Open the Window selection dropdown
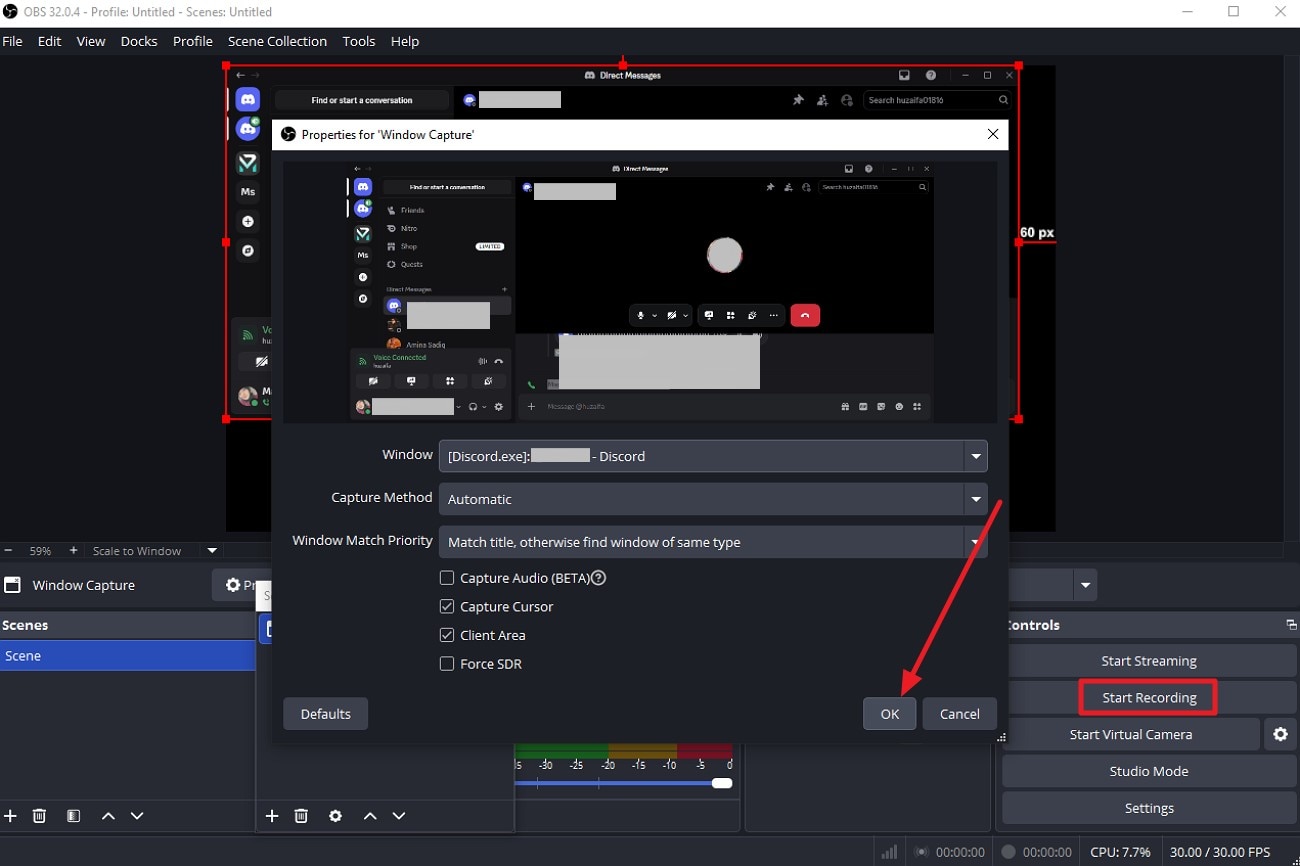 click(975, 456)
